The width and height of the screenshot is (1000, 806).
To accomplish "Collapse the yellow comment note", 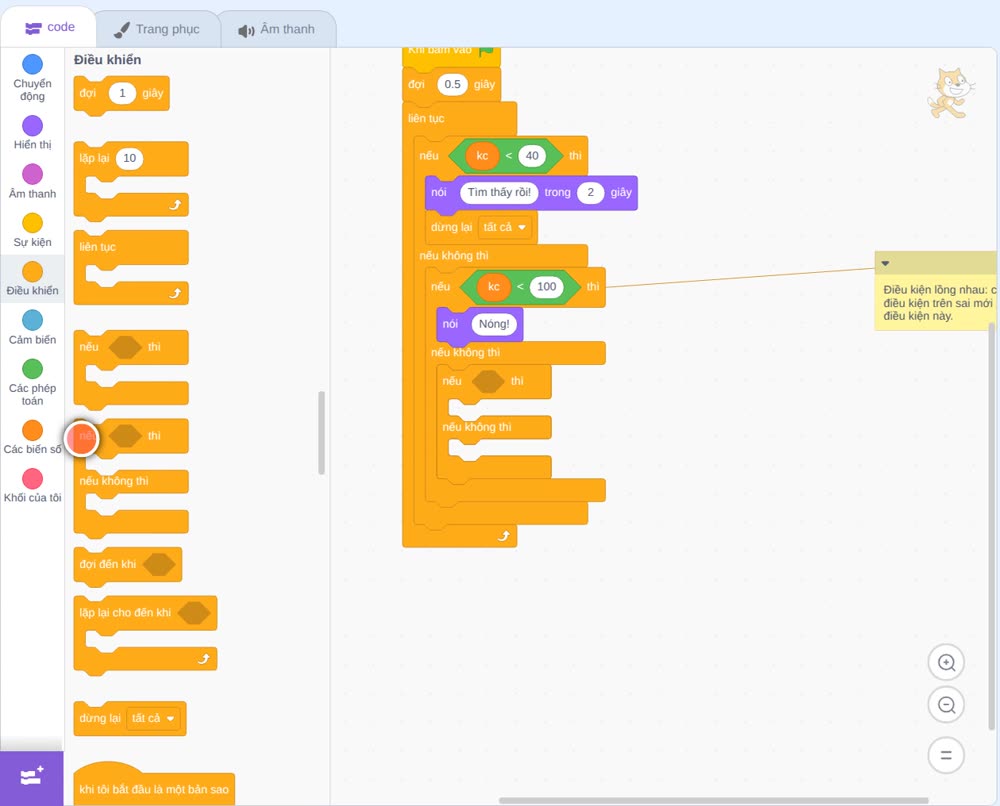I will 885,263.
